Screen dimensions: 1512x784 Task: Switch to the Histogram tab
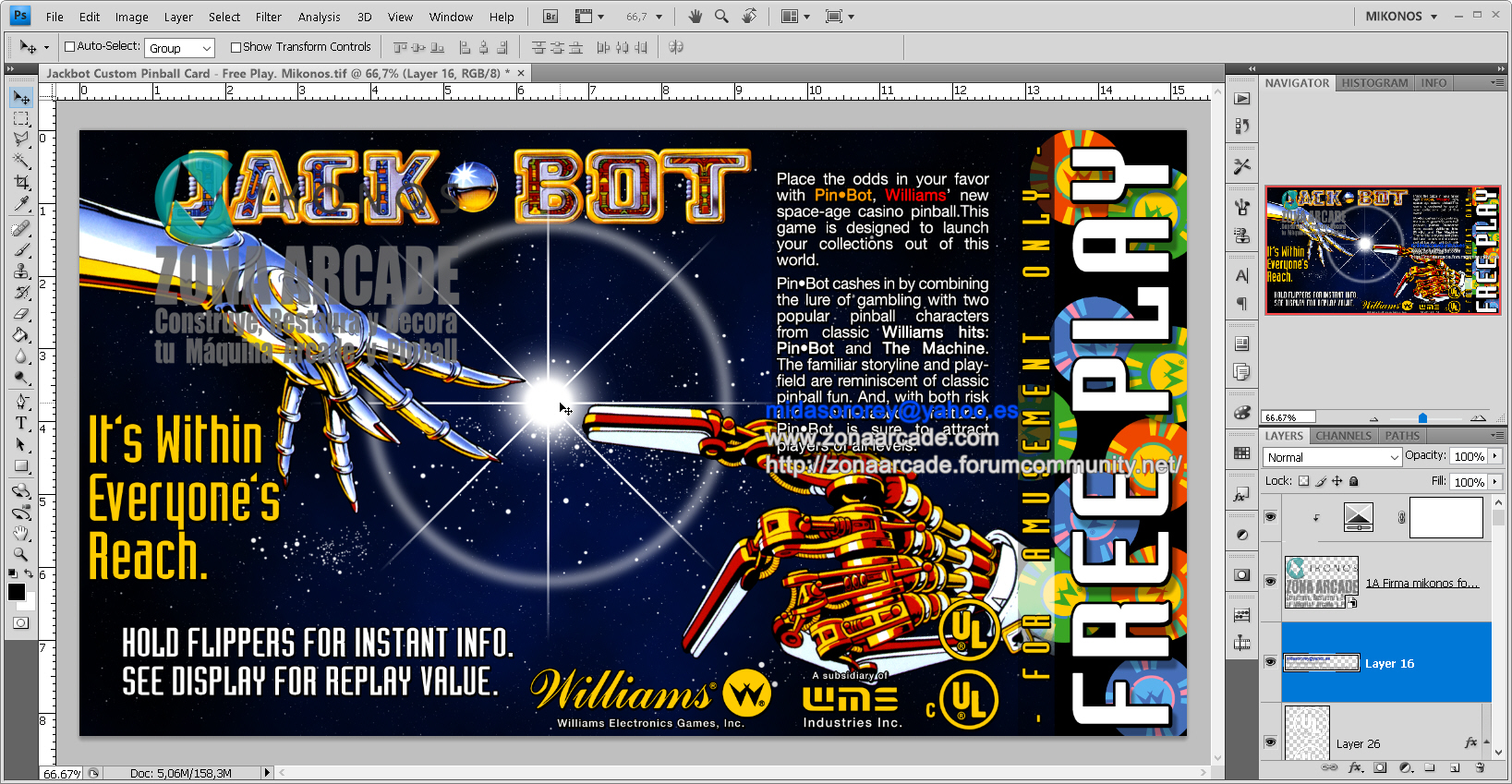point(1374,83)
